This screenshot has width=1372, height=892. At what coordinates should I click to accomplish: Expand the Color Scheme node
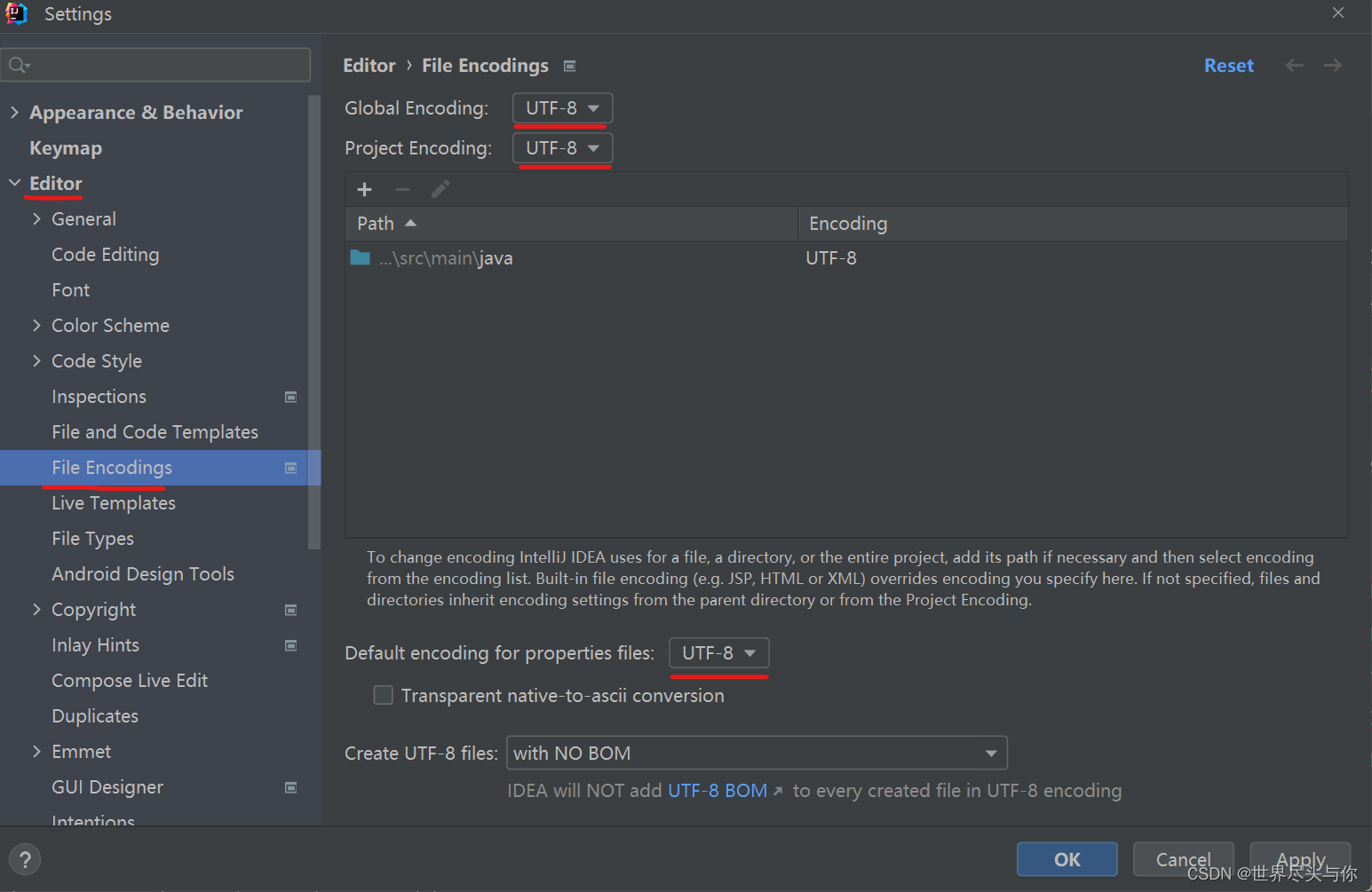pyautogui.click(x=36, y=325)
